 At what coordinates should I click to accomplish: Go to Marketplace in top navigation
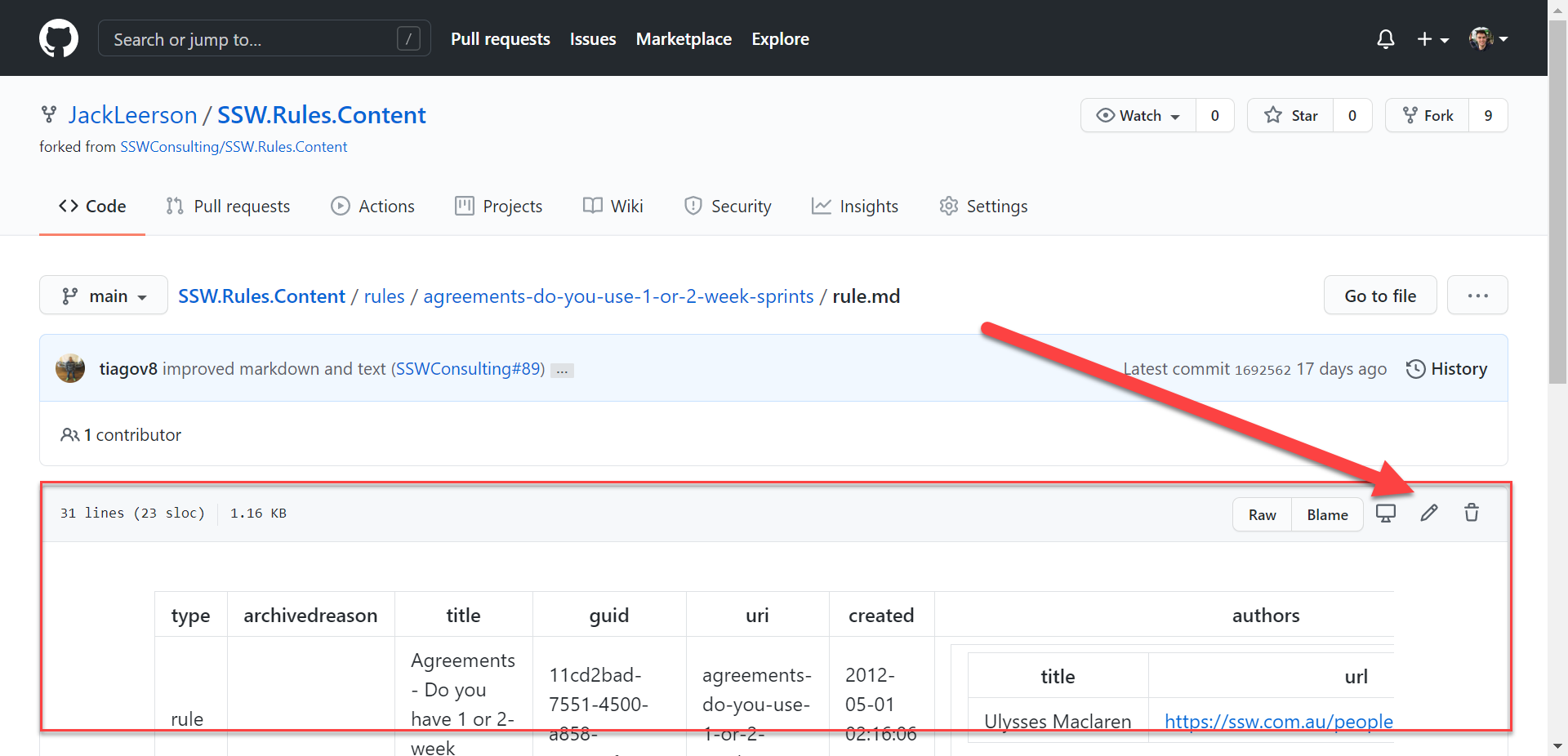click(684, 39)
